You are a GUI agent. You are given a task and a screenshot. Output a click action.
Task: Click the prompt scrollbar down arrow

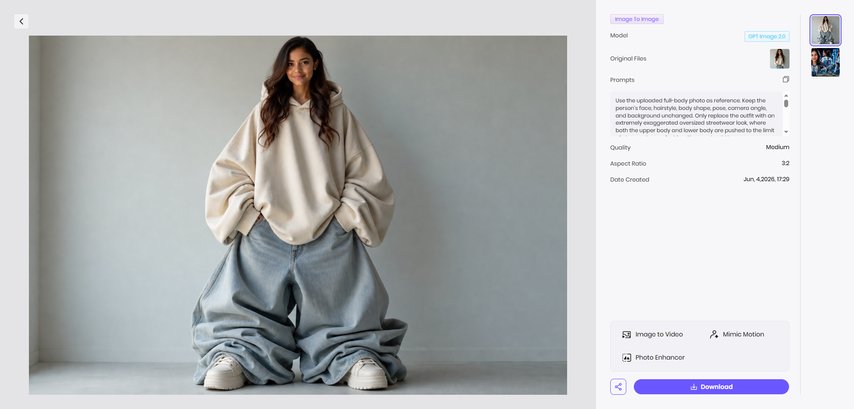point(786,132)
